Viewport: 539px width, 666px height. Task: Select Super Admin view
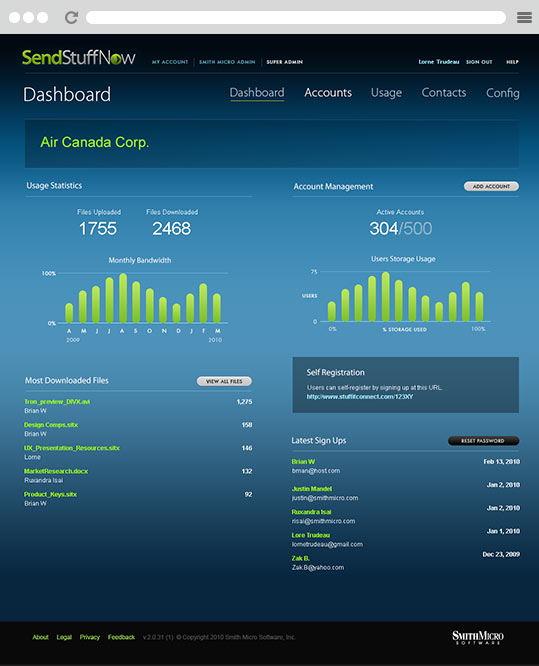[x=285, y=62]
